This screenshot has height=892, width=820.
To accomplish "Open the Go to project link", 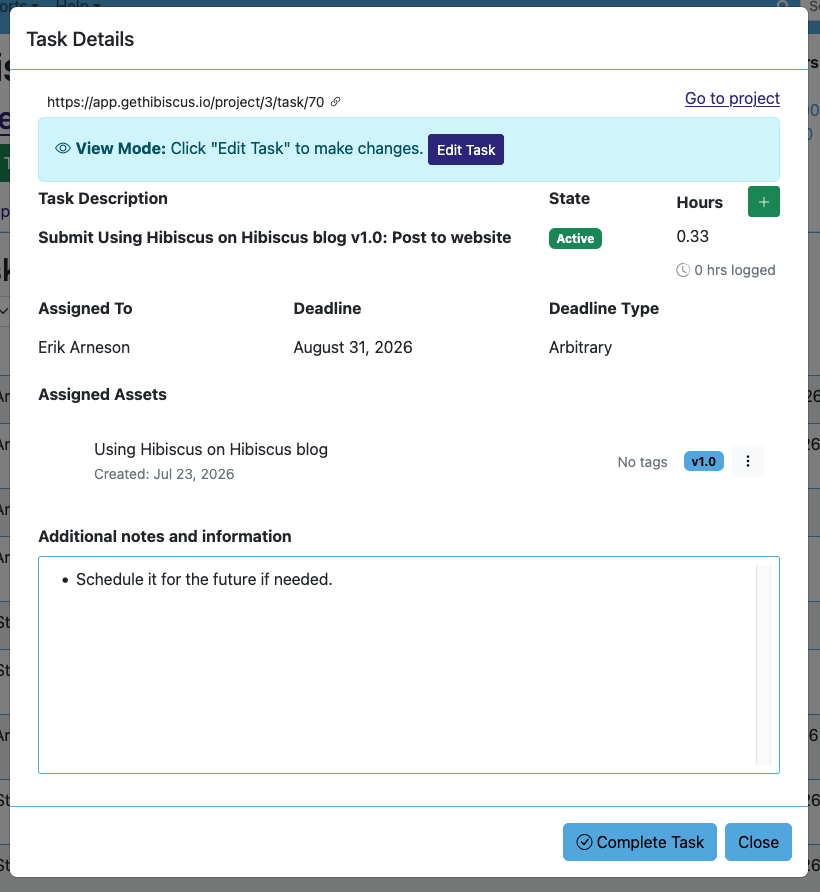I will pos(732,98).
